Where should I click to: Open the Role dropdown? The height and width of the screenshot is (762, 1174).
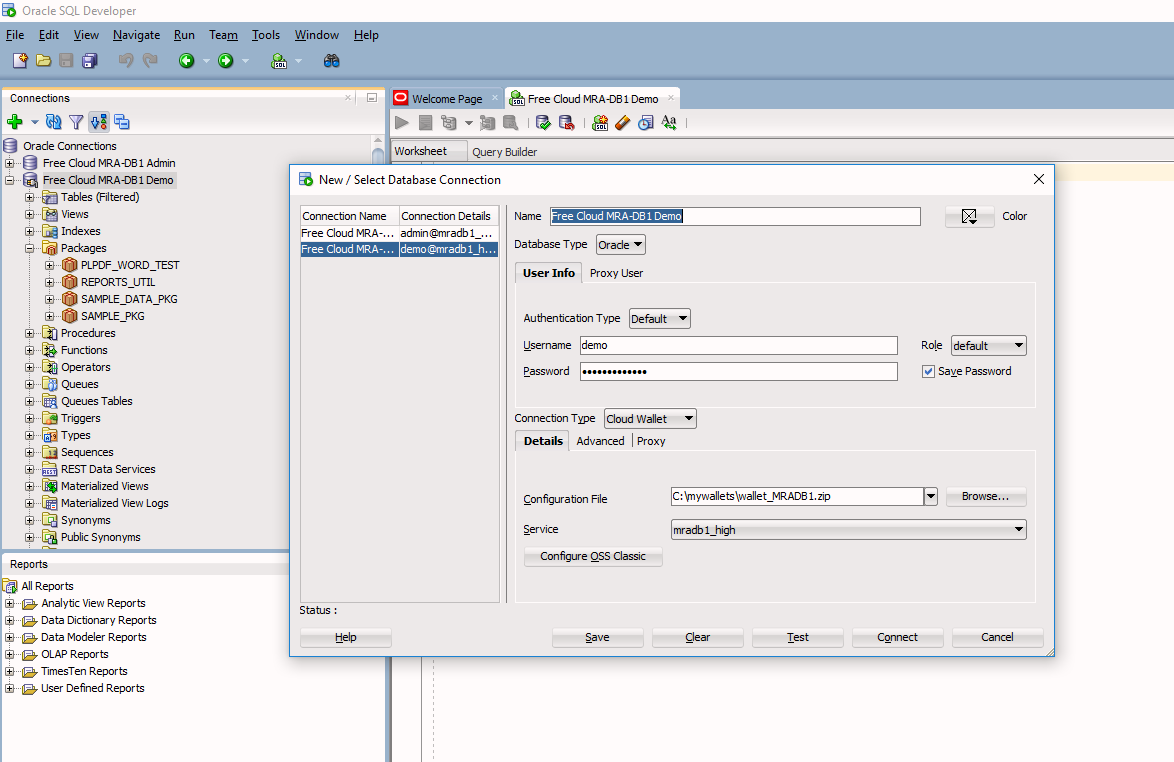point(988,346)
